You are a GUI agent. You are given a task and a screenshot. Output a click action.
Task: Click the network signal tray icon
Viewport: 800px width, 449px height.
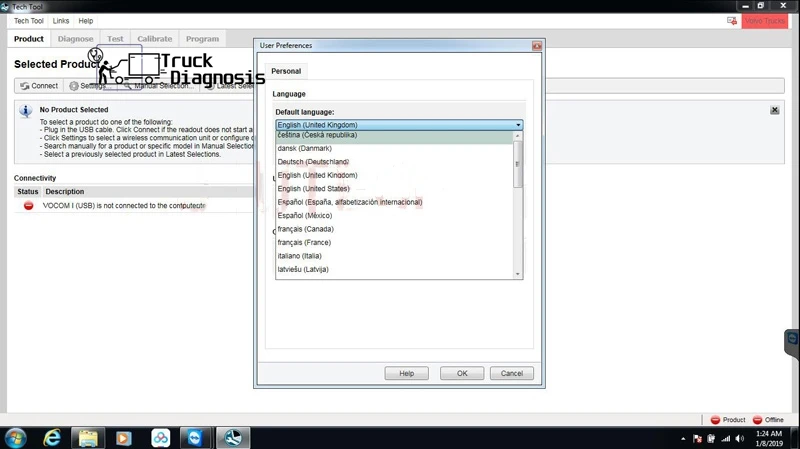pos(726,439)
